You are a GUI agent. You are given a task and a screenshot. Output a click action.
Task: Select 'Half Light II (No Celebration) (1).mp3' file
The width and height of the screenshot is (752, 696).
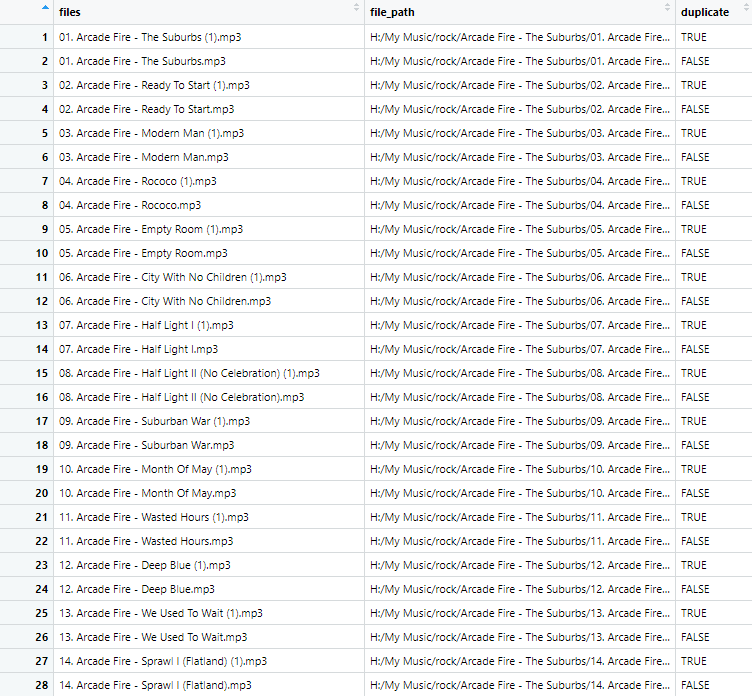(x=189, y=373)
